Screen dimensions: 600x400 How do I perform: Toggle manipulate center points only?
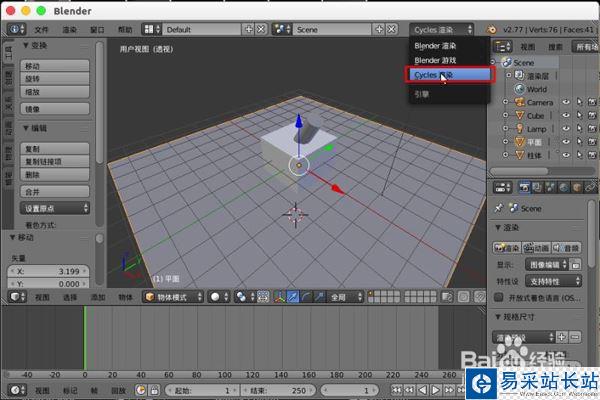(263, 297)
